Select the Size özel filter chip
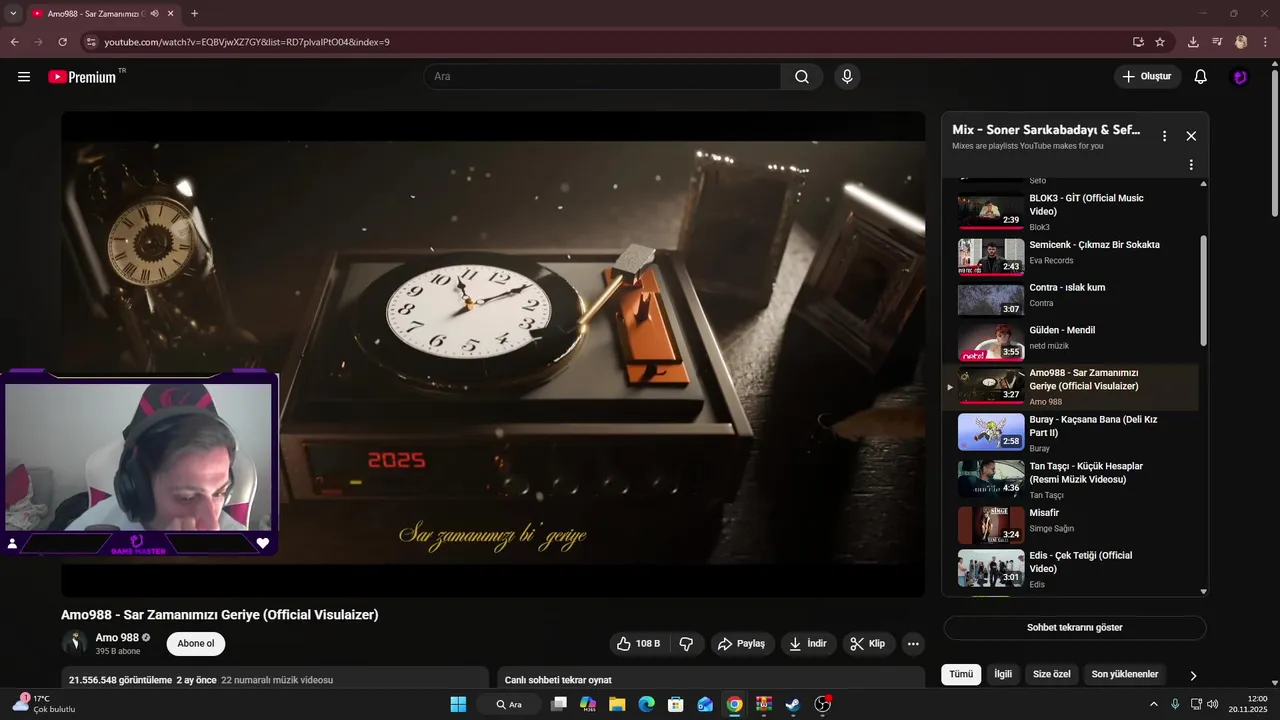 [x=1051, y=674]
